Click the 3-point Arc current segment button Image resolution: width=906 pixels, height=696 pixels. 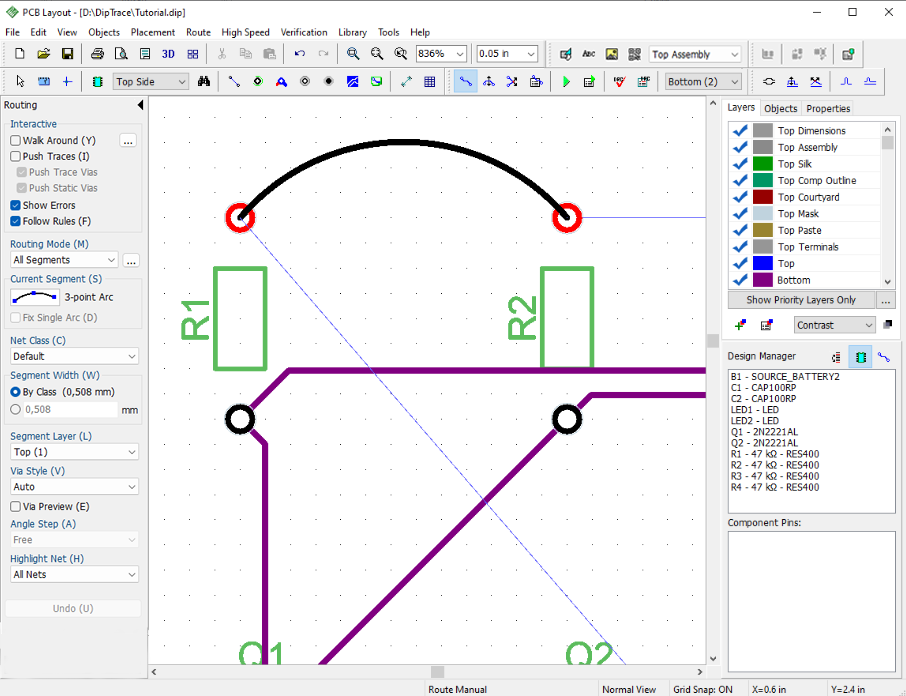35,297
